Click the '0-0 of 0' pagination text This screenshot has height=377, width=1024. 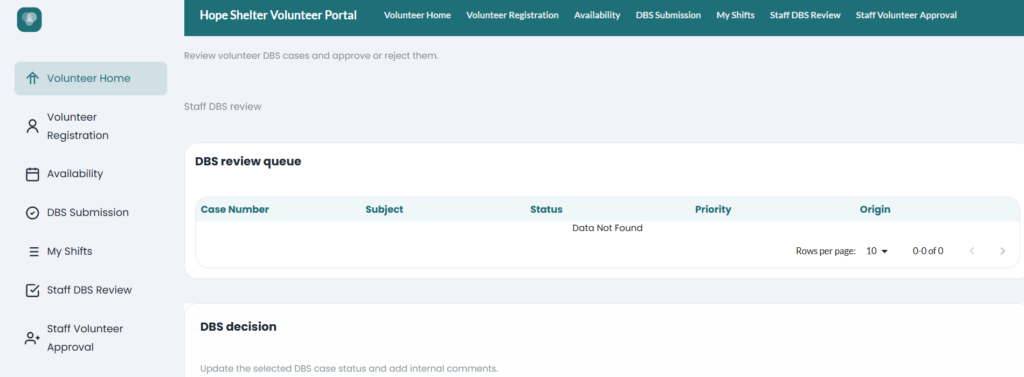click(928, 251)
